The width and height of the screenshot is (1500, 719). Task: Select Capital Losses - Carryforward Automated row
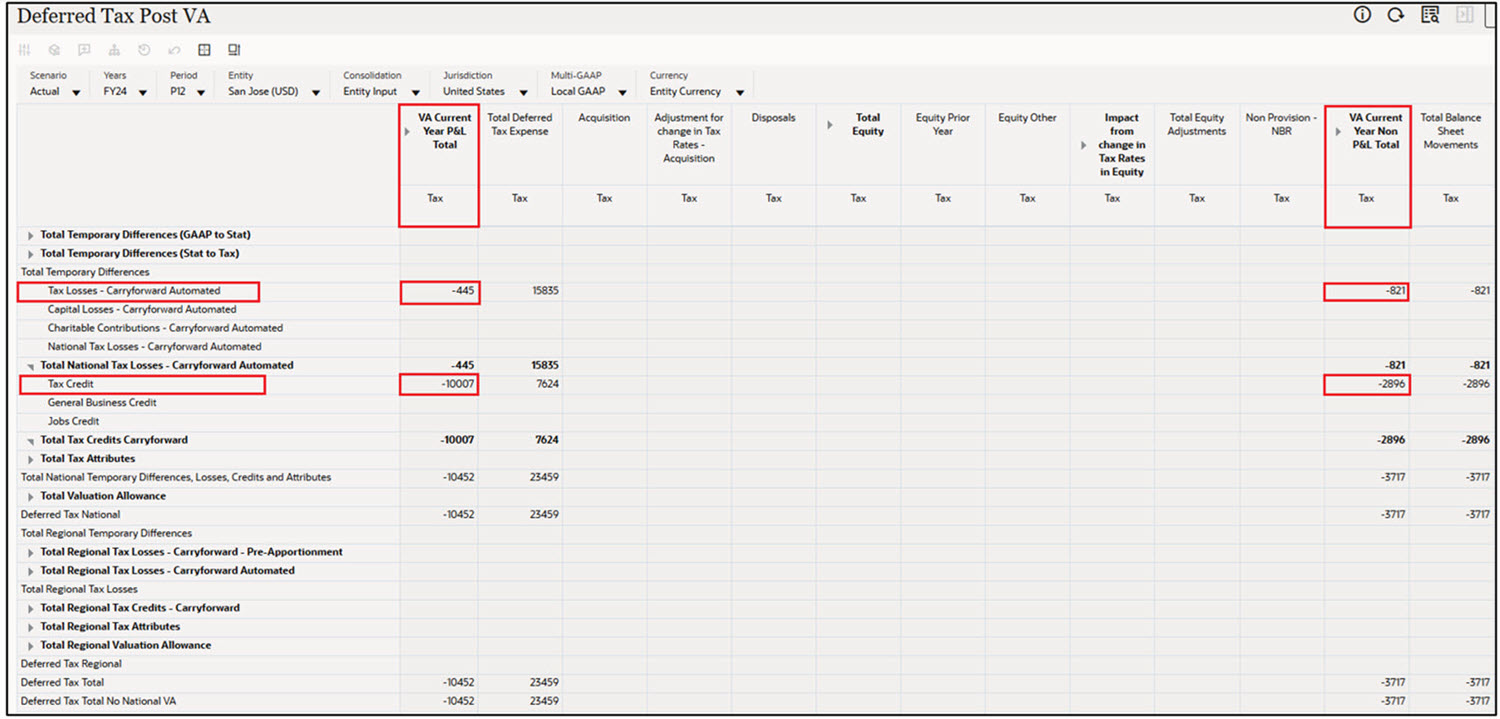(142, 310)
